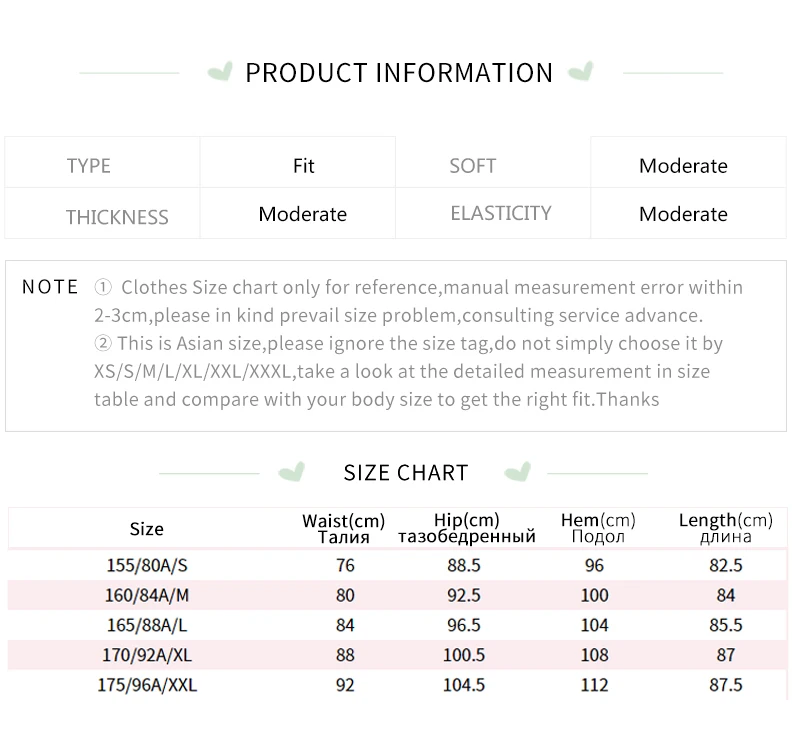Click hem value 112 for XXL
The width and height of the screenshot is (800, 733).
(x=594, y=685)
